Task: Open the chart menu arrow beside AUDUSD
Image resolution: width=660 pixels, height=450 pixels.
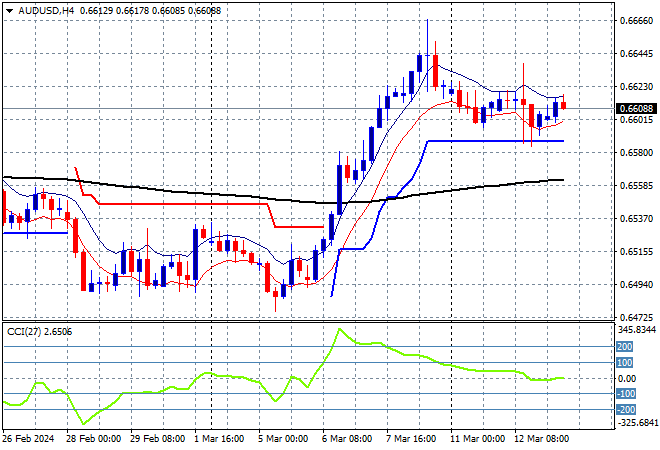Action: (x=8, y=9)
